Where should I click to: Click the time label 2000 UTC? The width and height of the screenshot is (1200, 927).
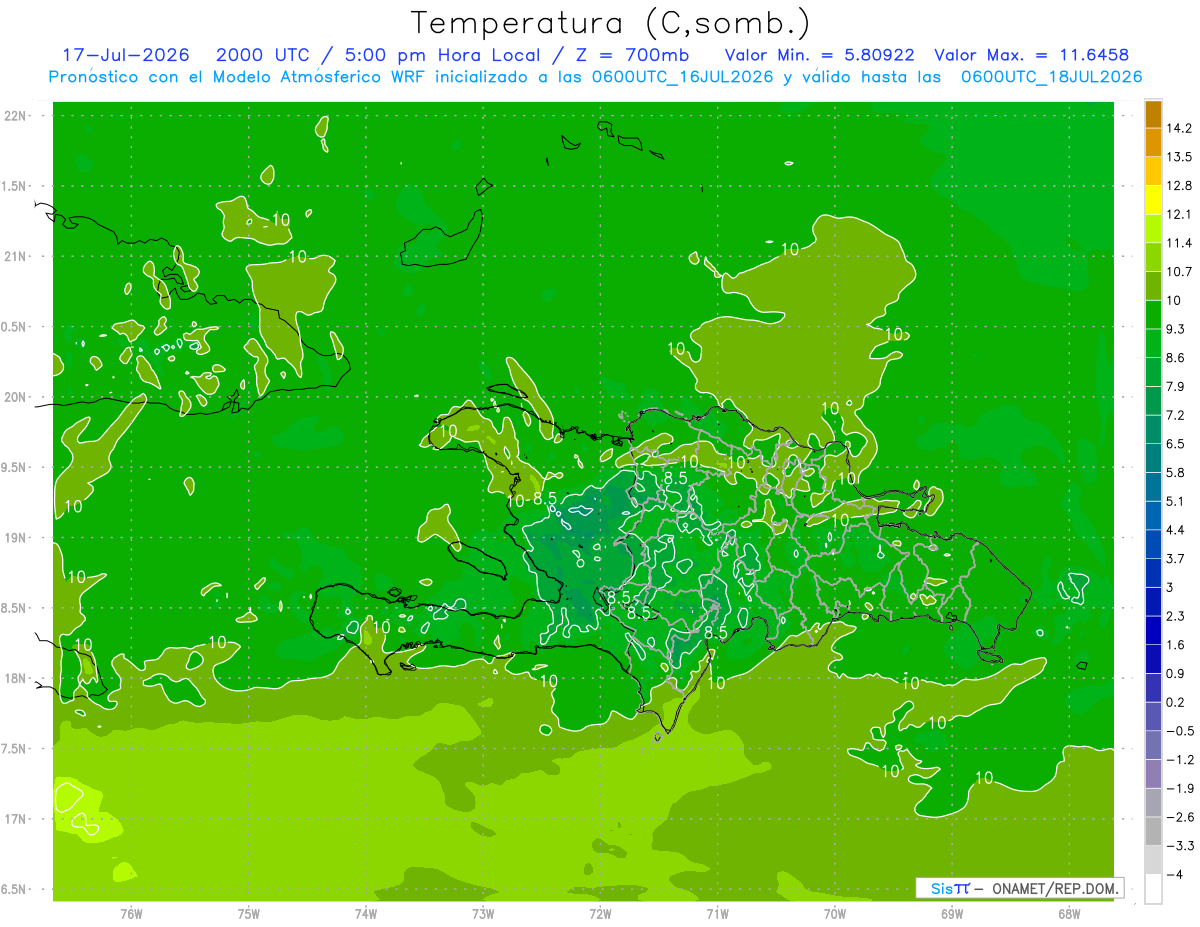(262, 55)
